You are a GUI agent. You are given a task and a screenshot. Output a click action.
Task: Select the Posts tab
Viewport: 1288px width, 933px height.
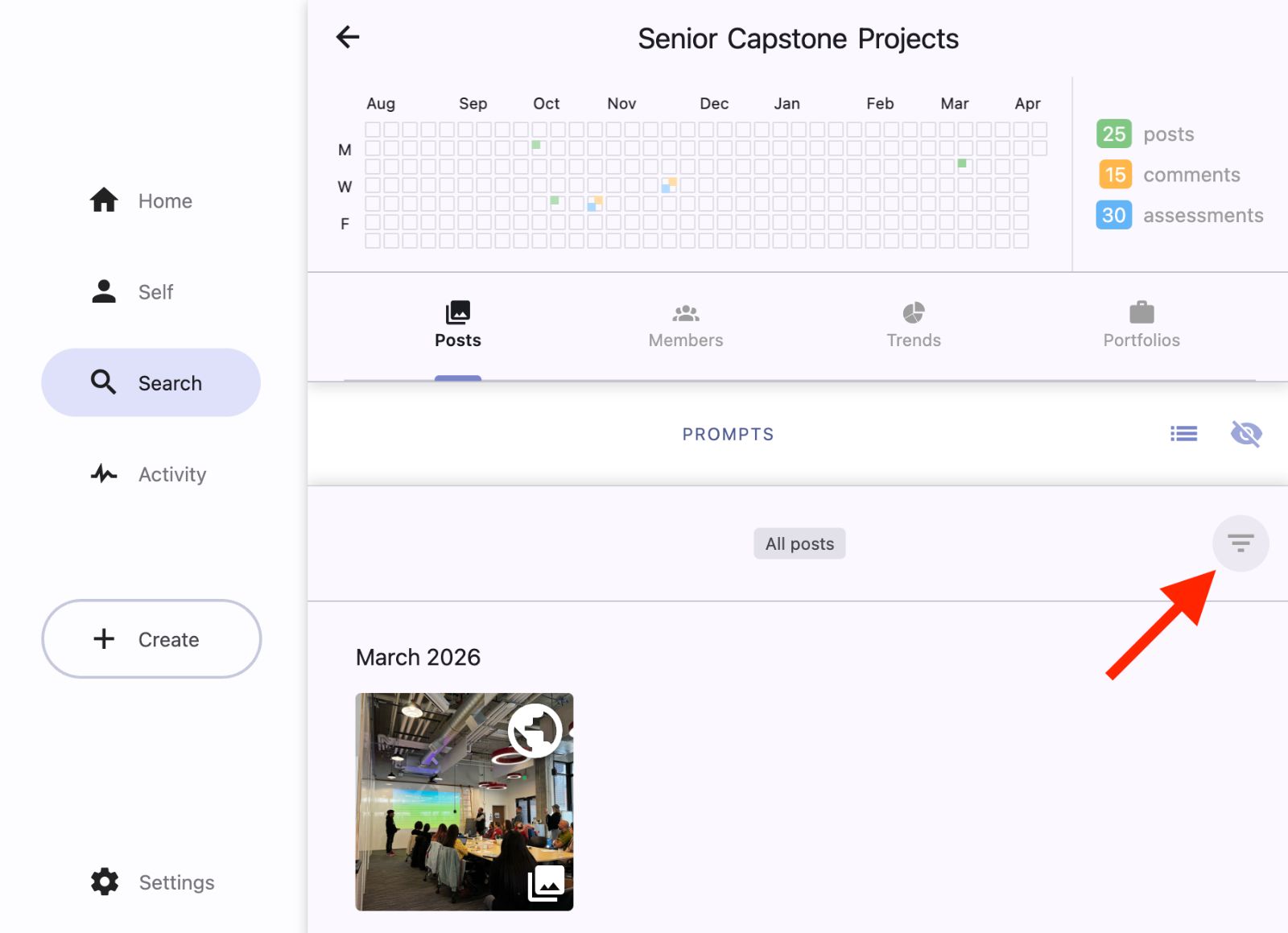coord(457,325)
